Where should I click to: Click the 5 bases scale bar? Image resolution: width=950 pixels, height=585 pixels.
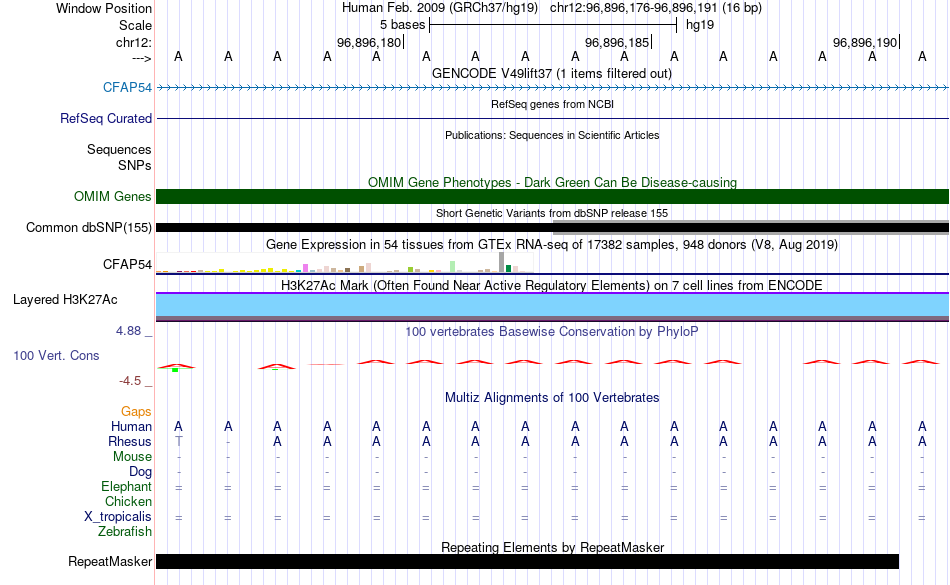553,25
